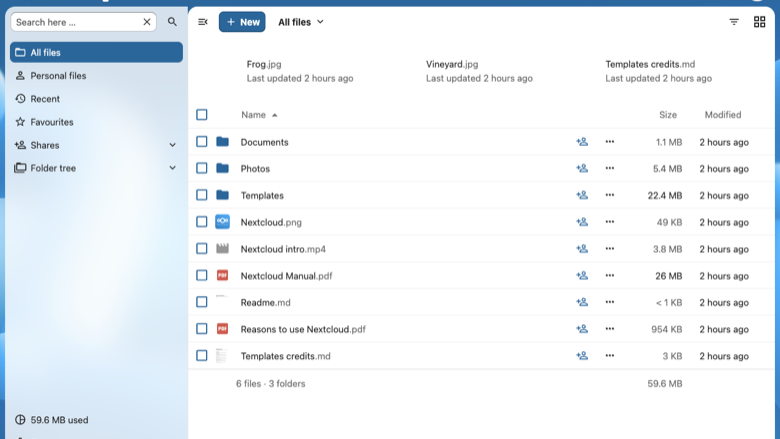Open Nextcloud intro.mp4 file name

click(283, 249)
